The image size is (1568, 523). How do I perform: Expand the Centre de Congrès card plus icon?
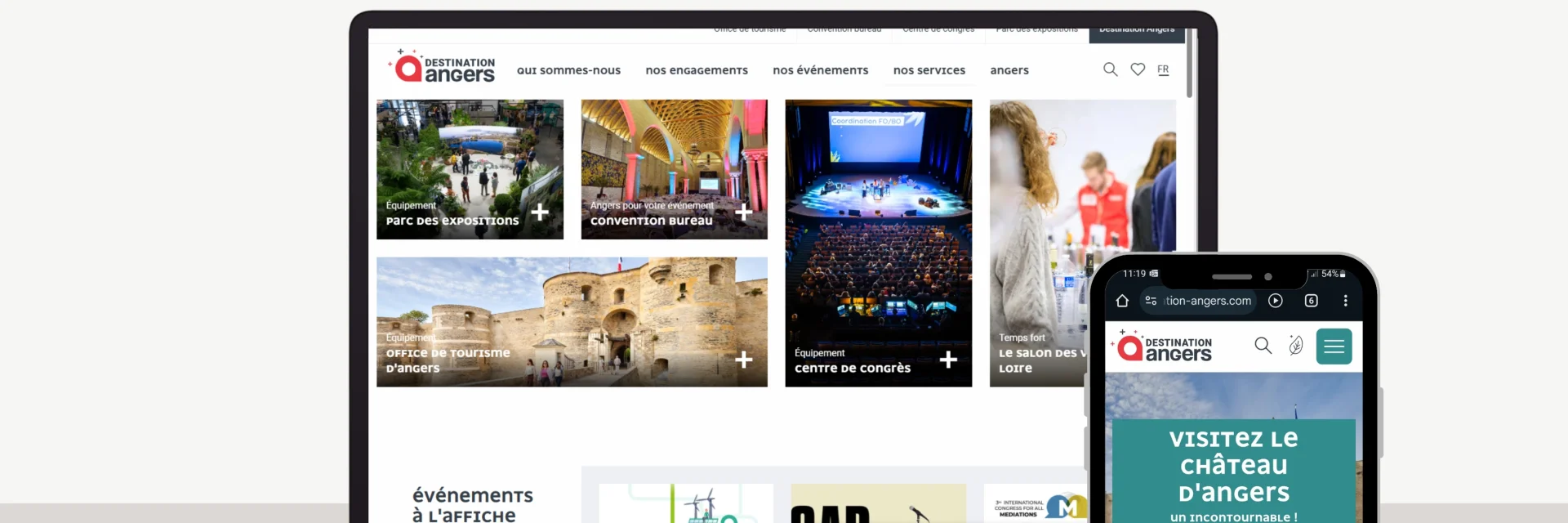(x=948, y=360)
